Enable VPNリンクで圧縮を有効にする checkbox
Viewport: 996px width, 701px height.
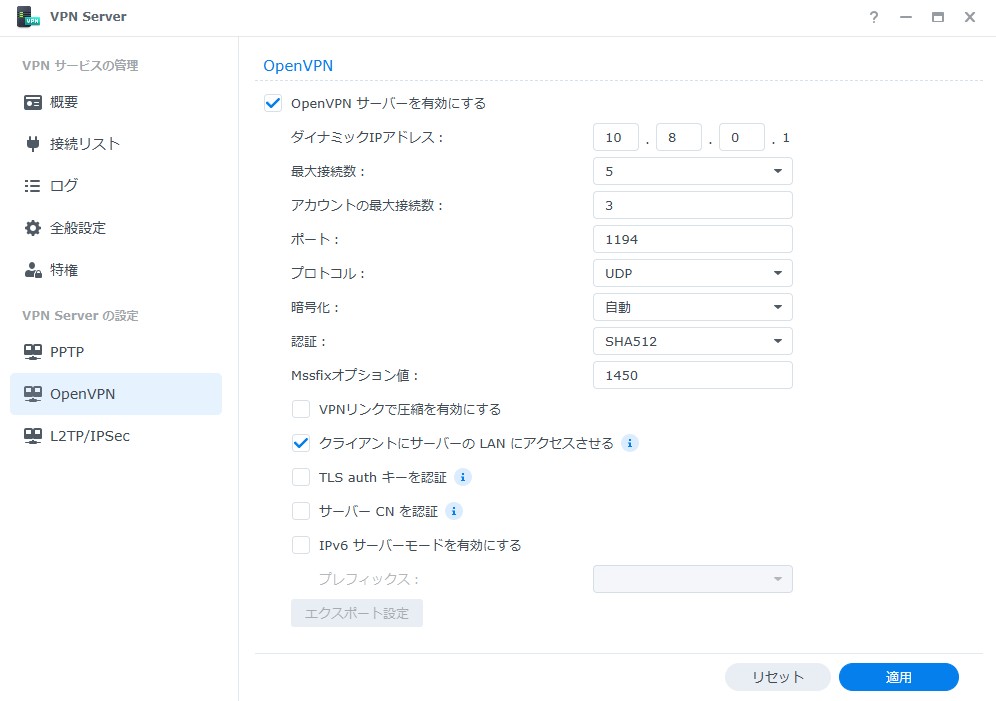point(301,409)
